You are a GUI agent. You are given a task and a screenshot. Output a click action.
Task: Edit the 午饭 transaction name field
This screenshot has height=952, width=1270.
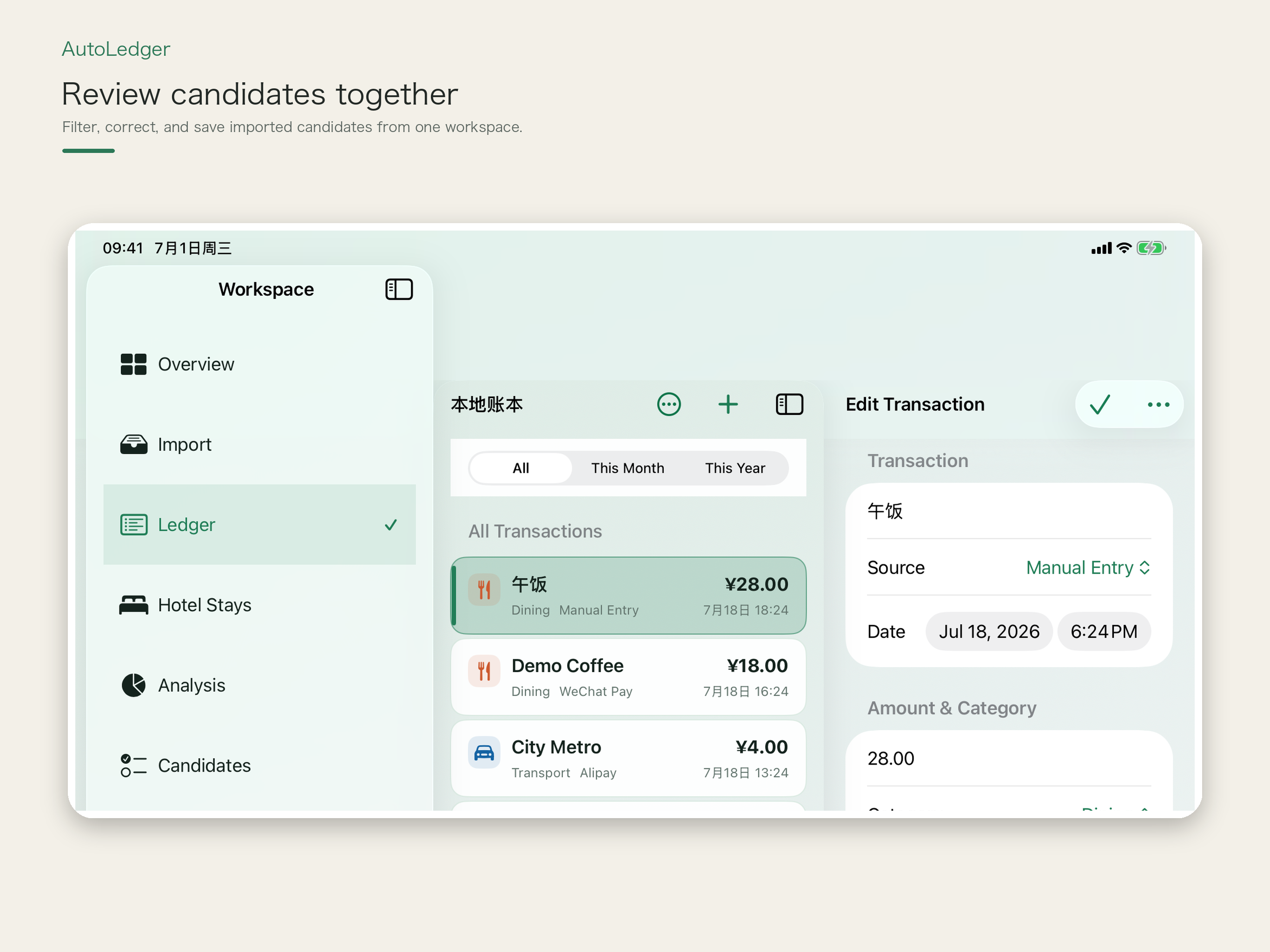pos(1009,511)
